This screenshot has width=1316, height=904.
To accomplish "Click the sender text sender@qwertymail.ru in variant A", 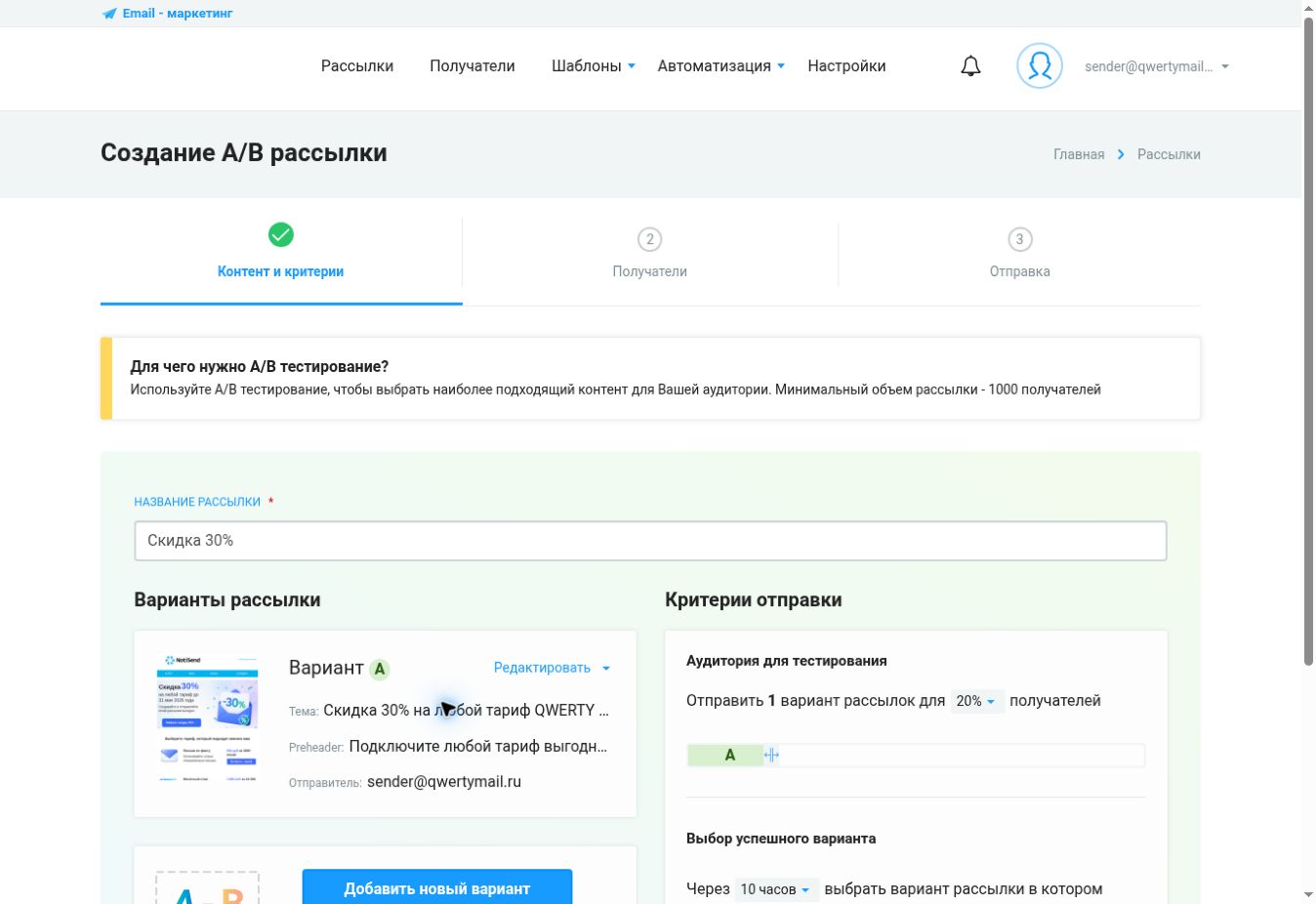I will 444,782.
